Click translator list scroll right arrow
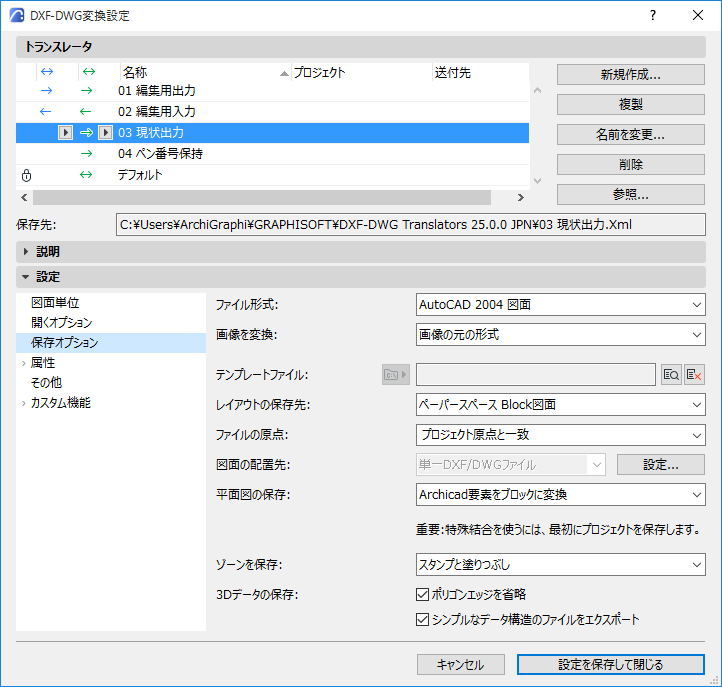 click(x=521, y=198)
